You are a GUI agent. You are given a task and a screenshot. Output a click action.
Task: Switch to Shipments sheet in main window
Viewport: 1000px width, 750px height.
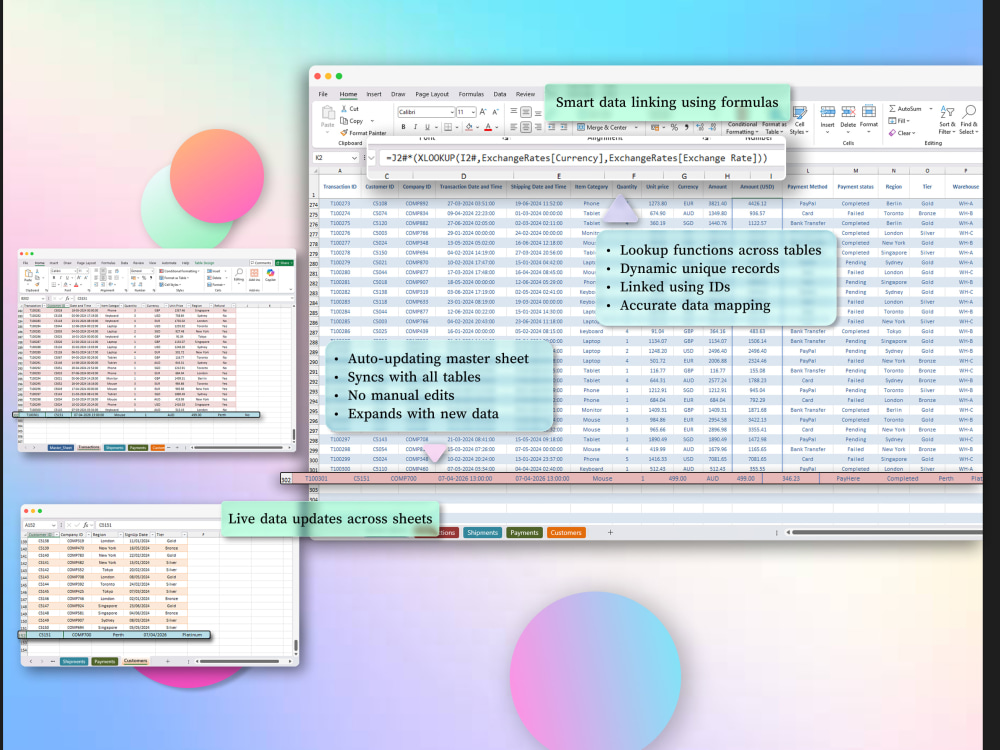482,533
